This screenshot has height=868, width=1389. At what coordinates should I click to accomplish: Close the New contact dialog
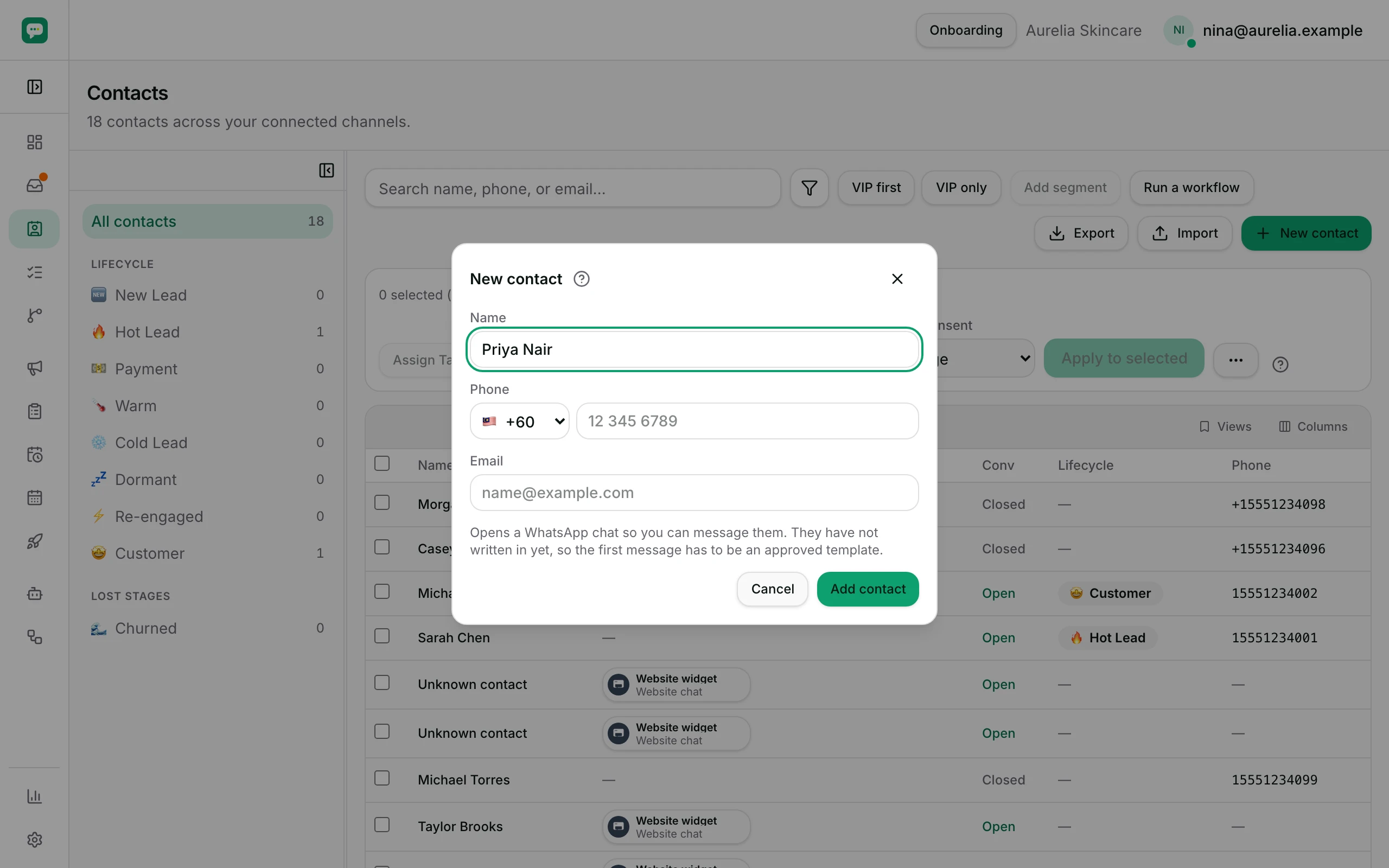point(897,279)
